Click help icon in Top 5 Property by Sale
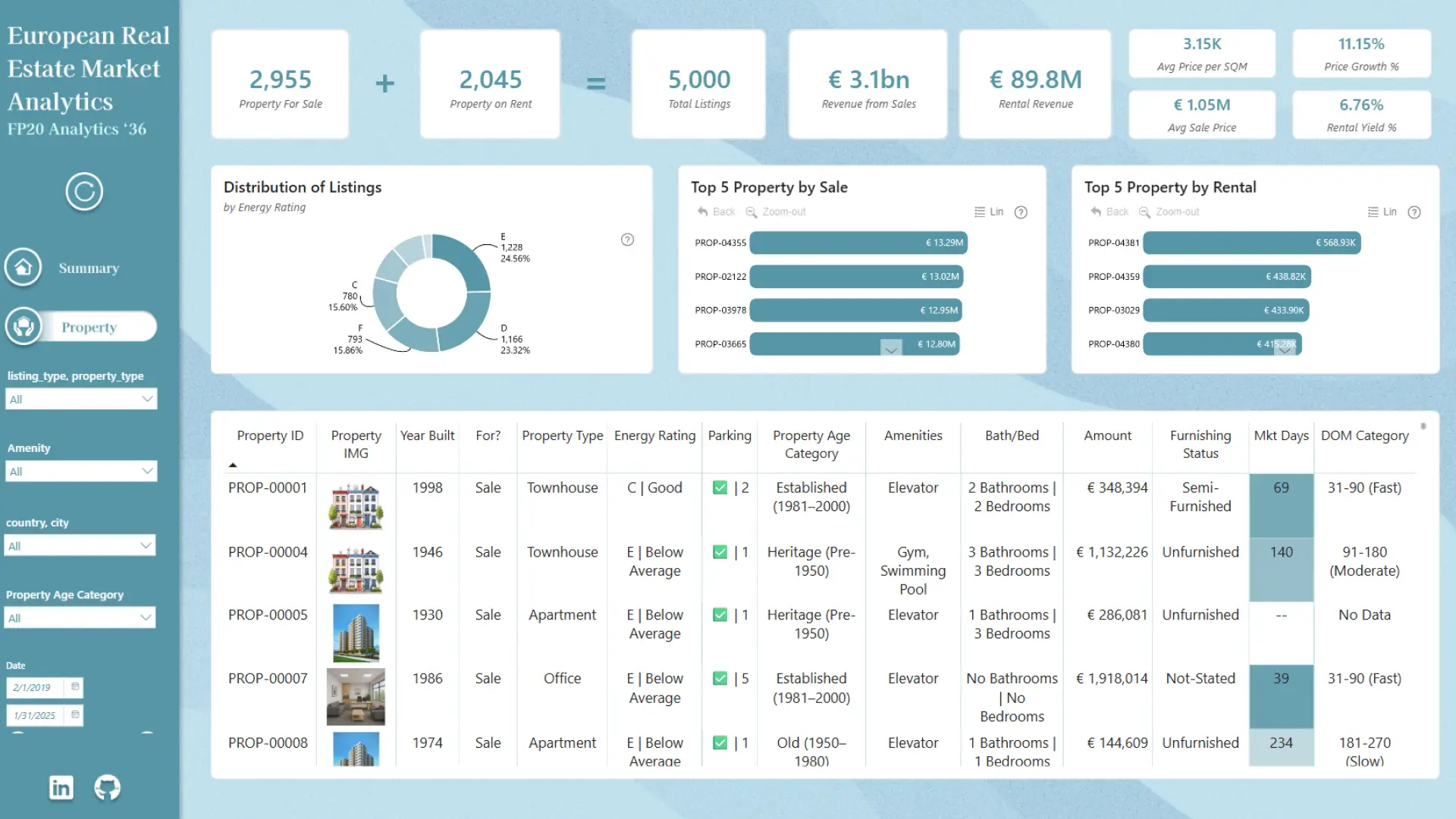The image size is (1456, 819). click(1021, 212)
